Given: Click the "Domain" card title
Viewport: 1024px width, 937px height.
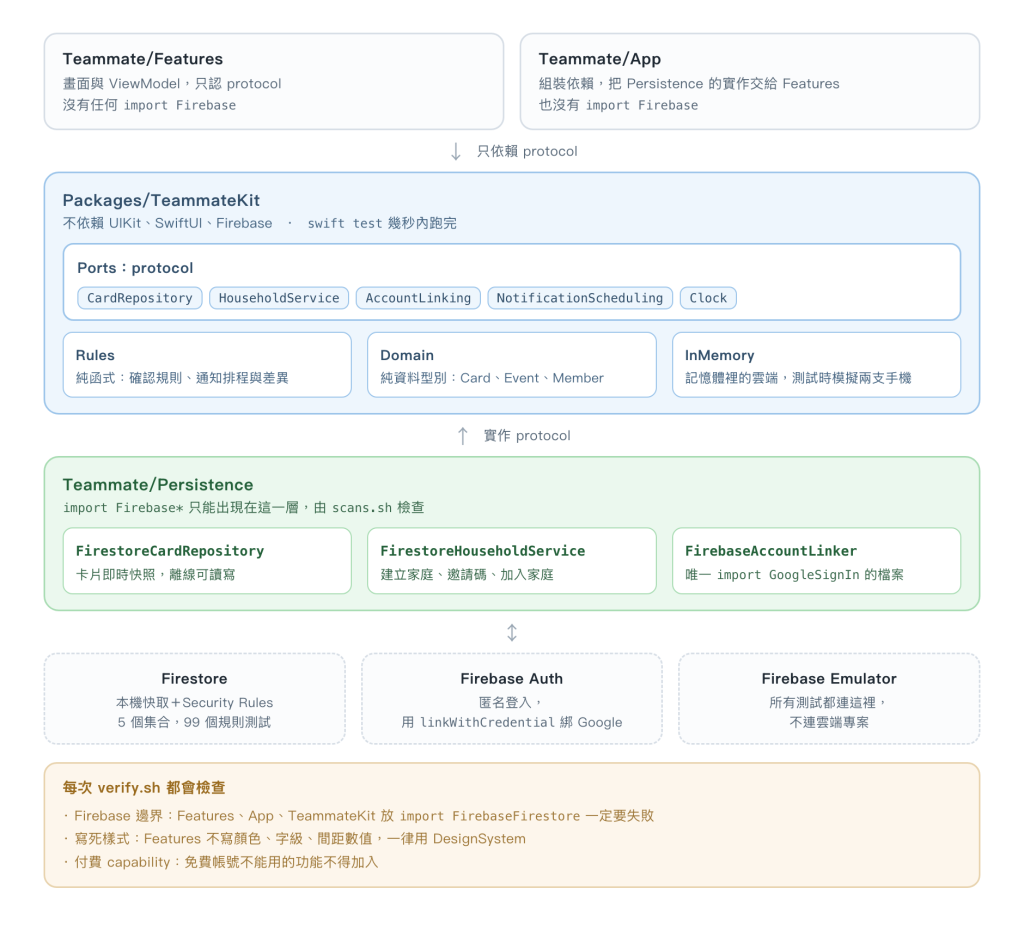Looking at the screenshot, I should (x=407, y=355).
